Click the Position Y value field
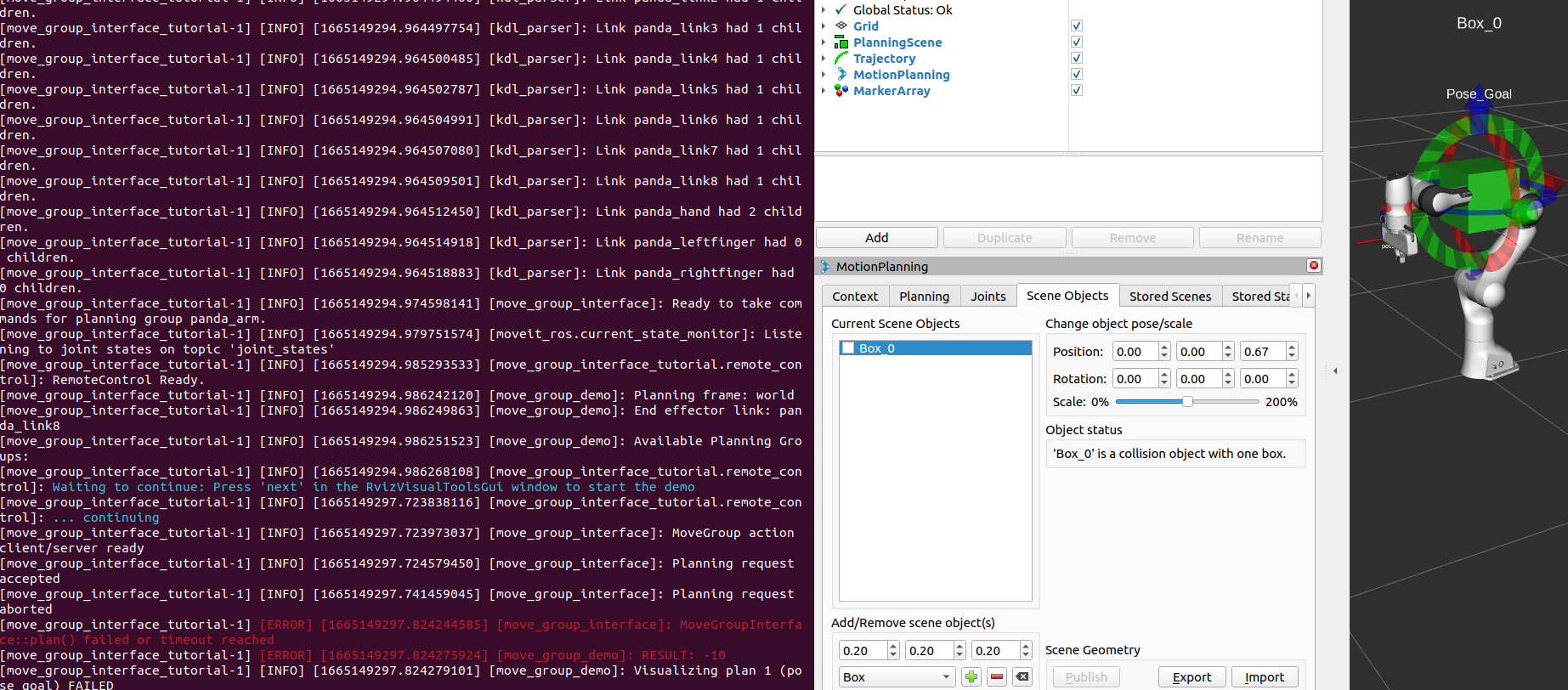This screenshot has width=1568, height=690. tap(1199, 352)
